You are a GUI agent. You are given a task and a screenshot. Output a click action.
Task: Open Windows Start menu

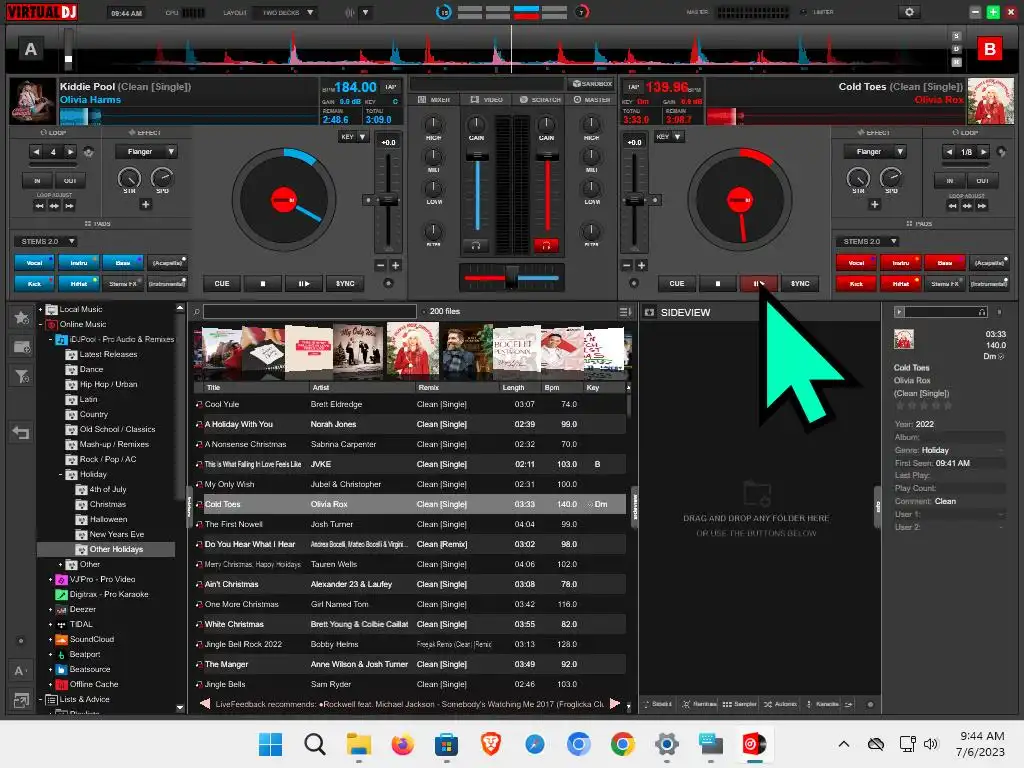click(270, 744)
